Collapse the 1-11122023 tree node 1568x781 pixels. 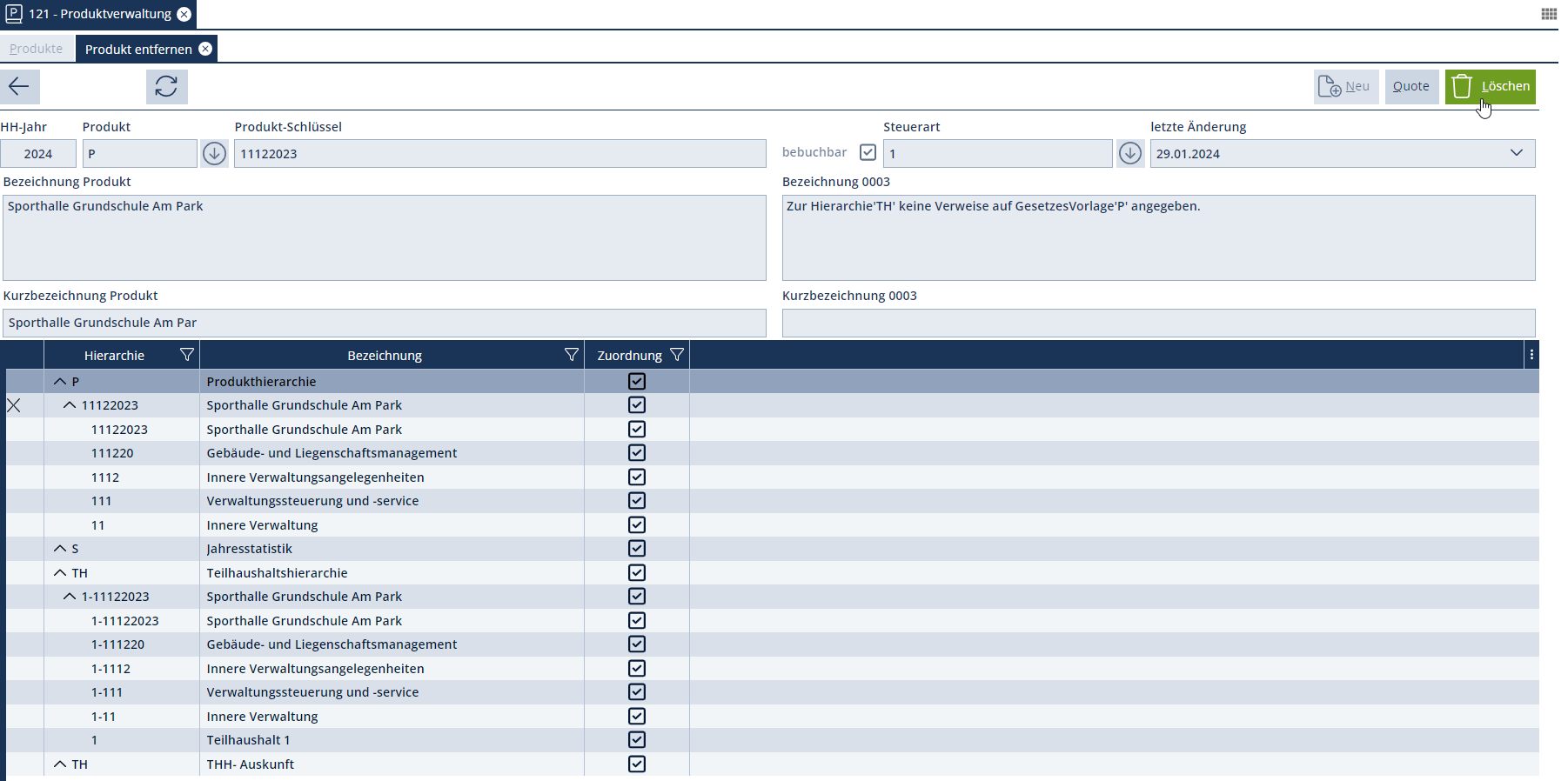pos(70,597)
